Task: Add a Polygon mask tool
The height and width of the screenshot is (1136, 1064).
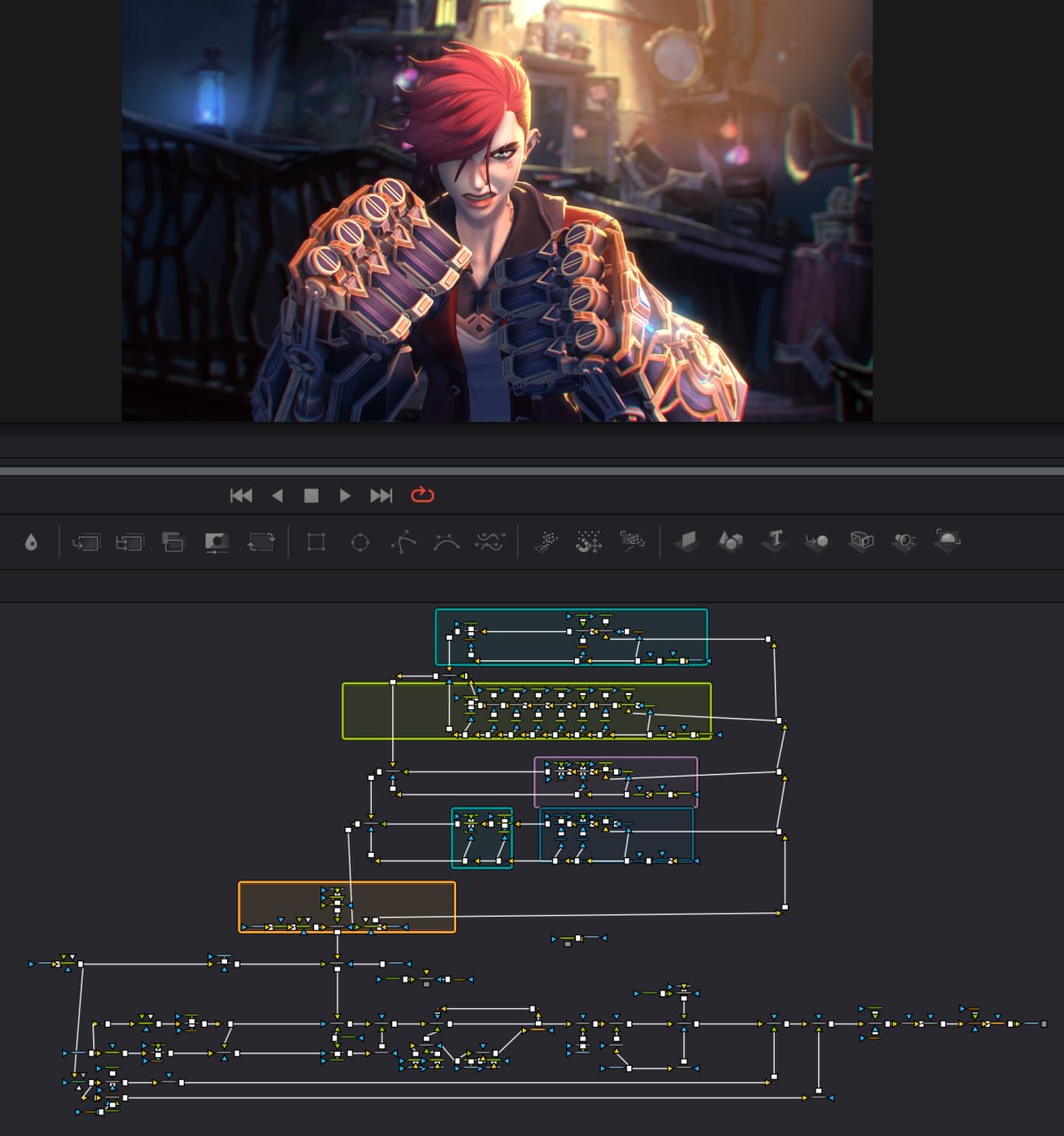Action: click(403, 541)
